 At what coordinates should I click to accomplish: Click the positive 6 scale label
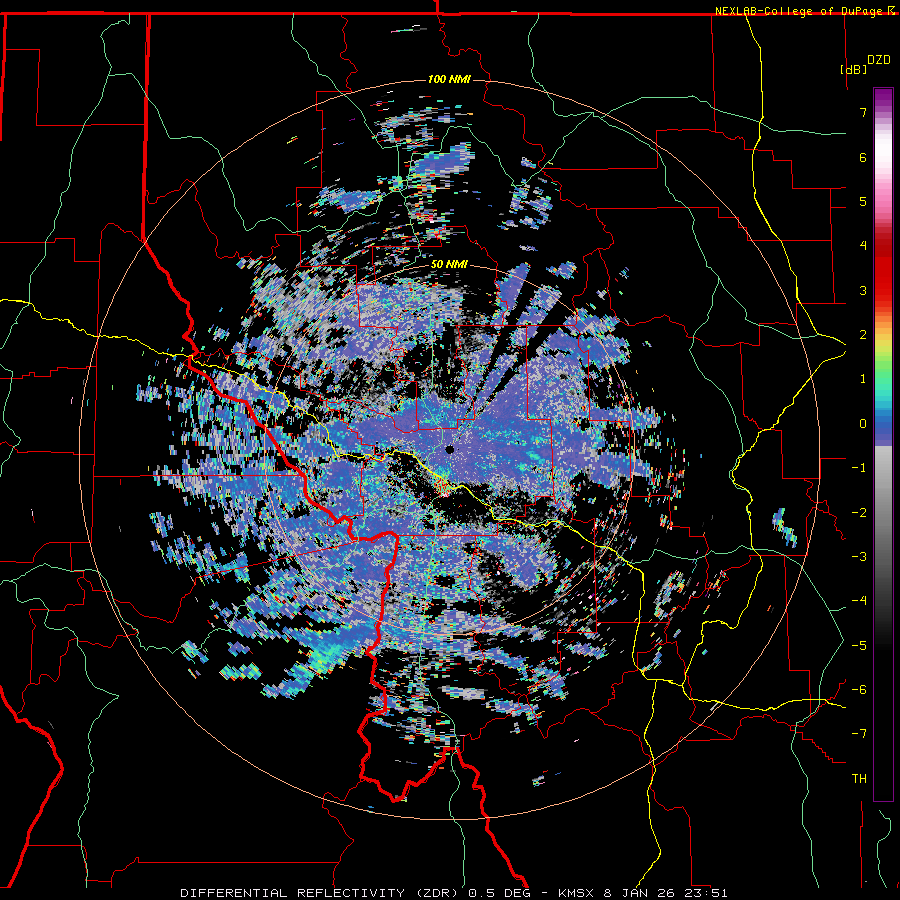click(863, 157)
